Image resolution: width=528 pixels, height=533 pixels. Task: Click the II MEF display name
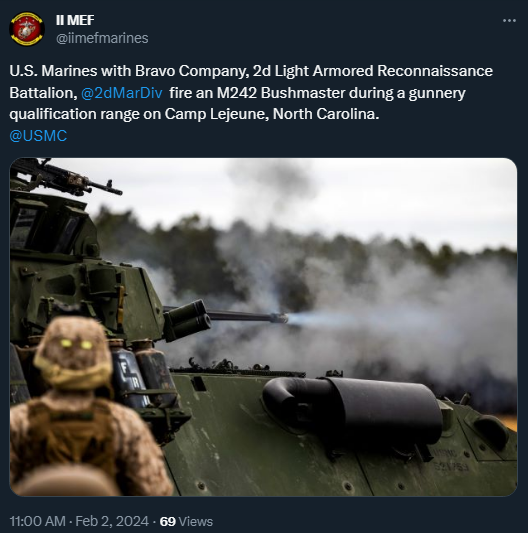(75, 20)
